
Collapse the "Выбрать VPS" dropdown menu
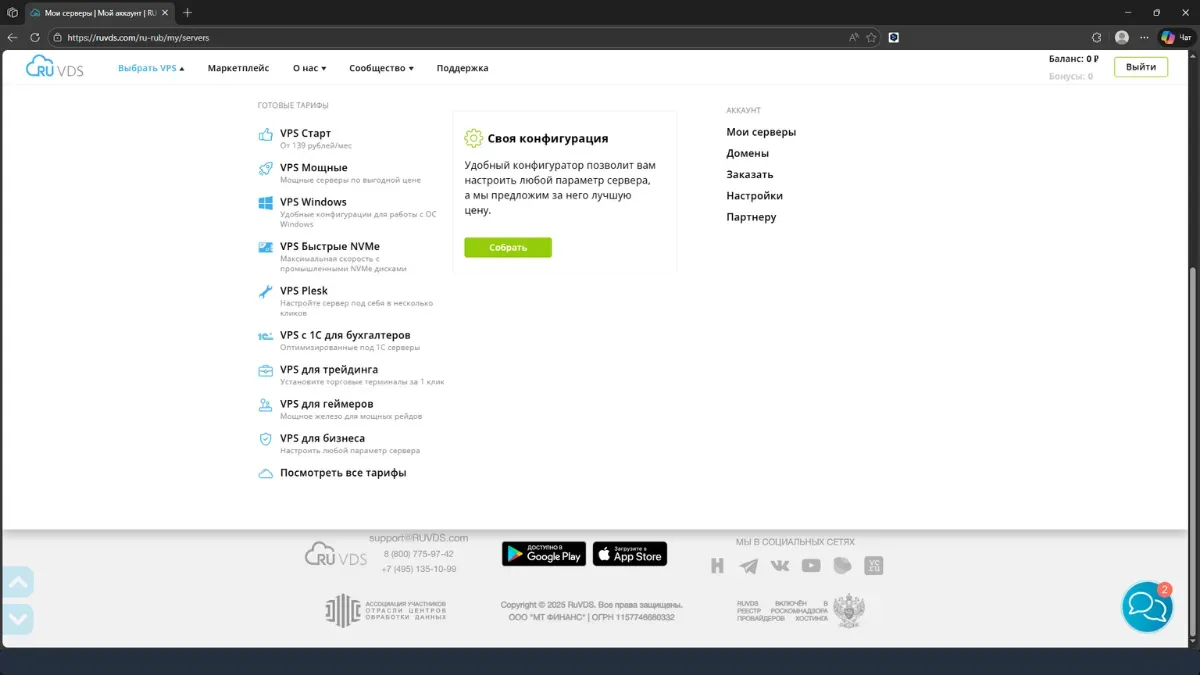tap(151, 68)
